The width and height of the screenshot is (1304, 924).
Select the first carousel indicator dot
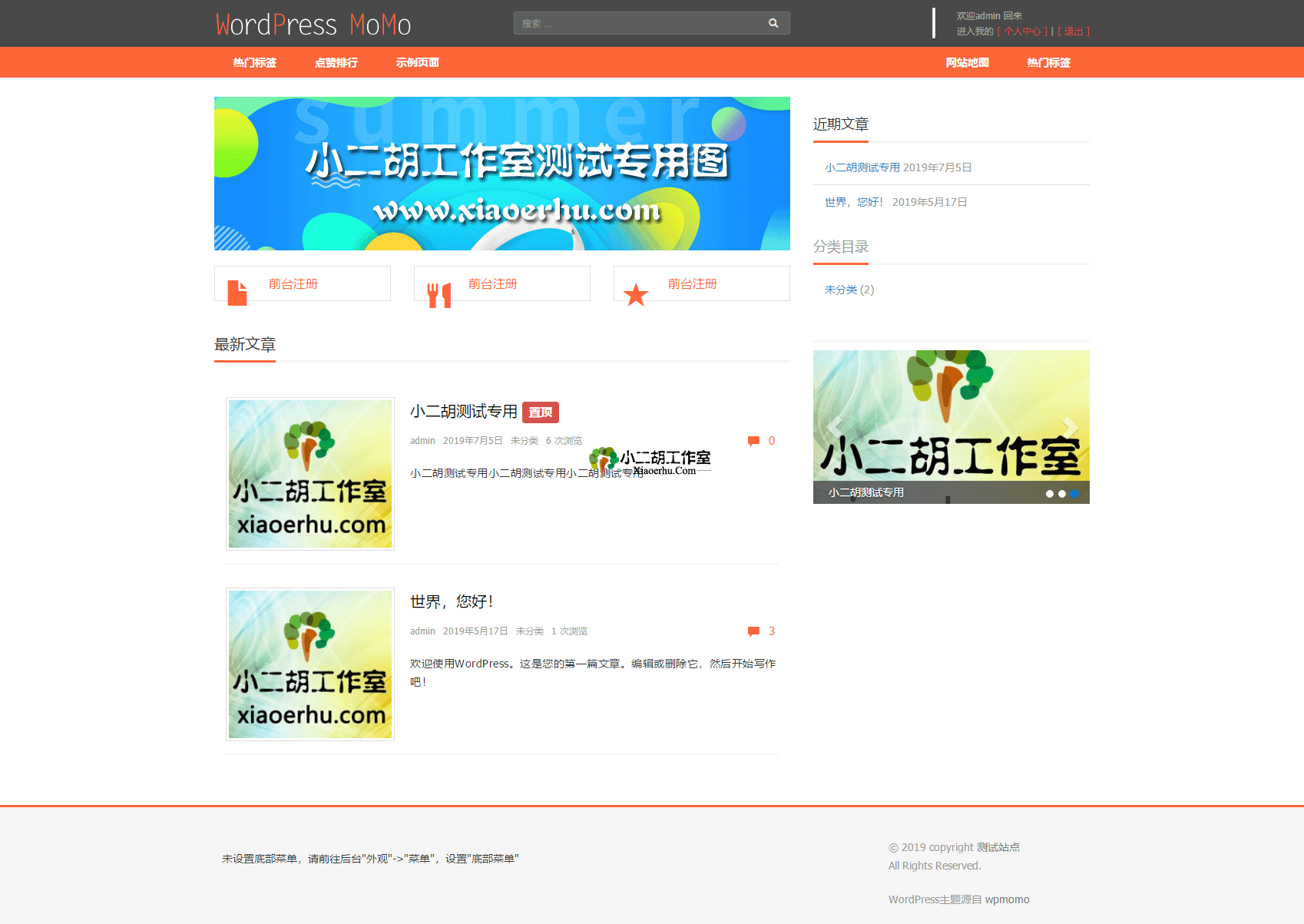1049,494
